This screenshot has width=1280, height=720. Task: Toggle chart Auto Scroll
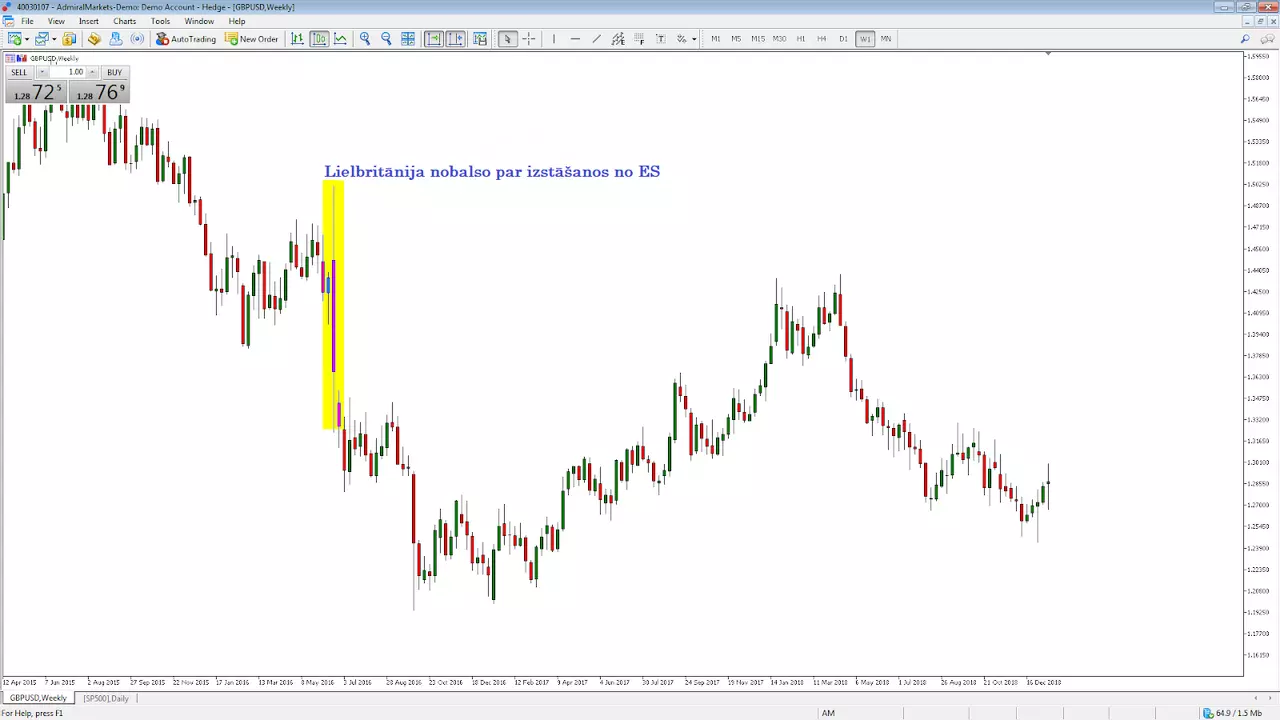pyautogui.click(x=434, y=39)
